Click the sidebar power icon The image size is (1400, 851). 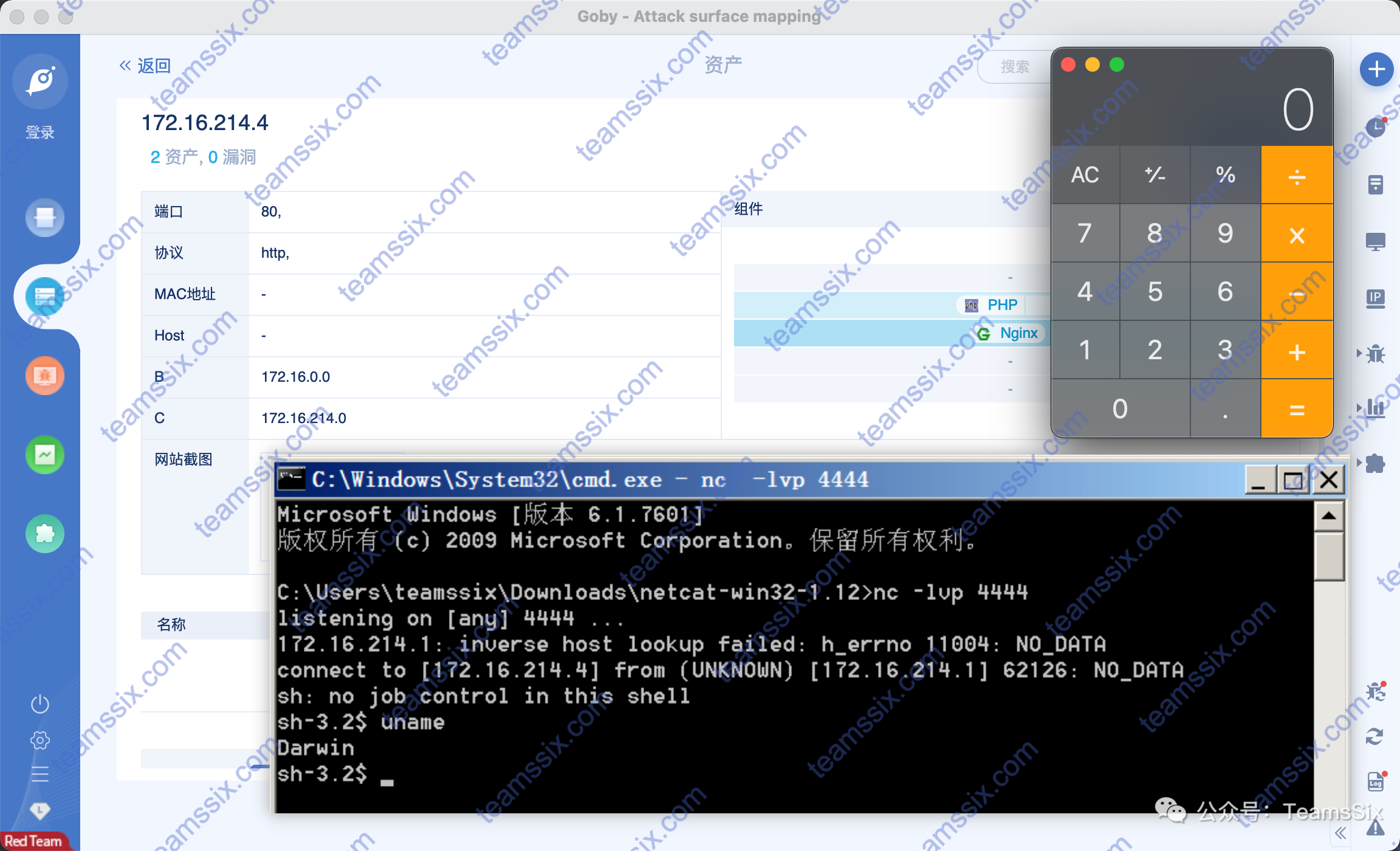pyautogui.click(x=40, y=704)
